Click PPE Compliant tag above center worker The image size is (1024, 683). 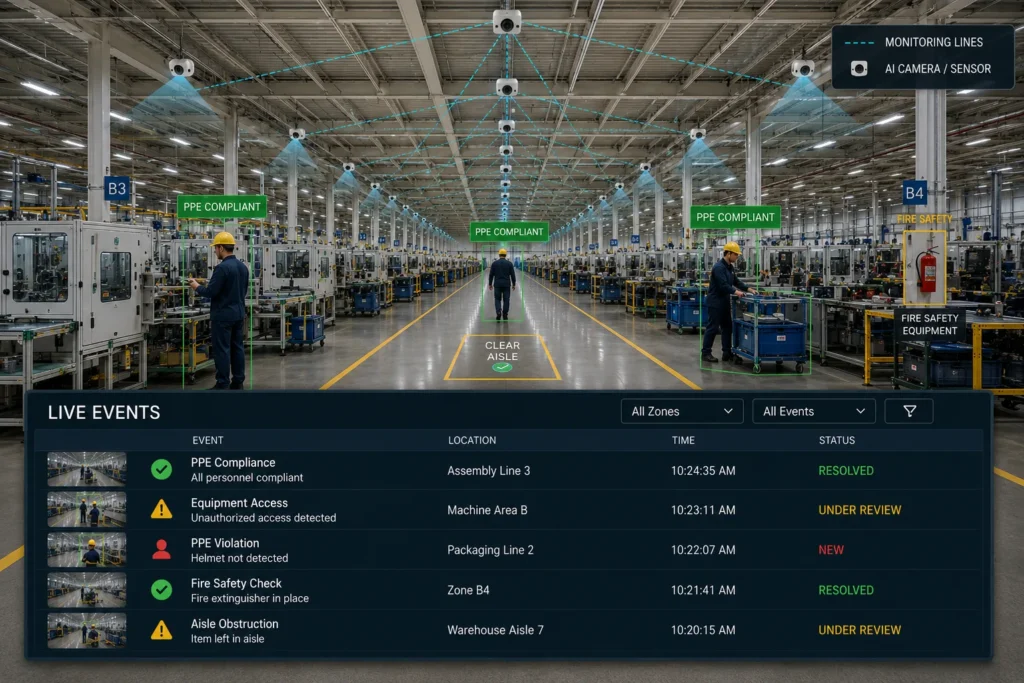click(509, 231)
